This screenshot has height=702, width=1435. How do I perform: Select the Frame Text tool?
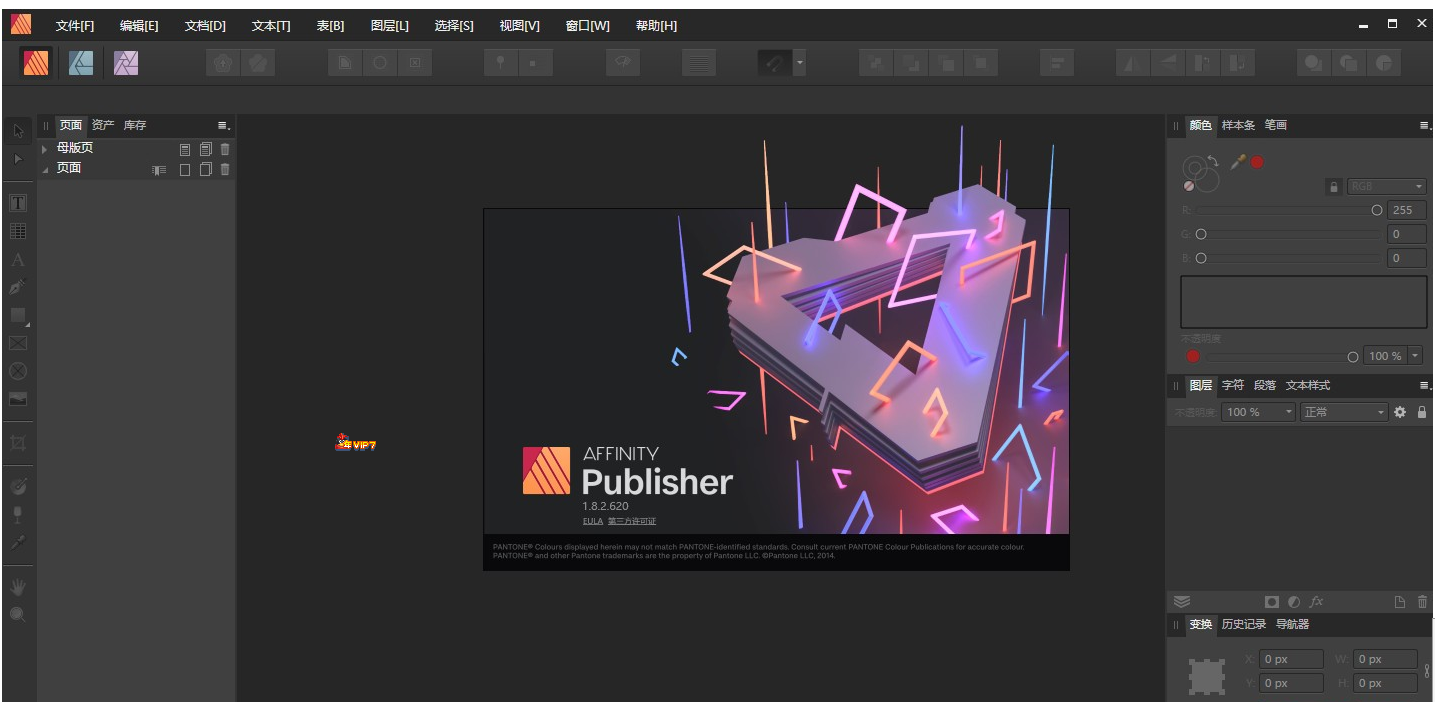click(18, 203)
